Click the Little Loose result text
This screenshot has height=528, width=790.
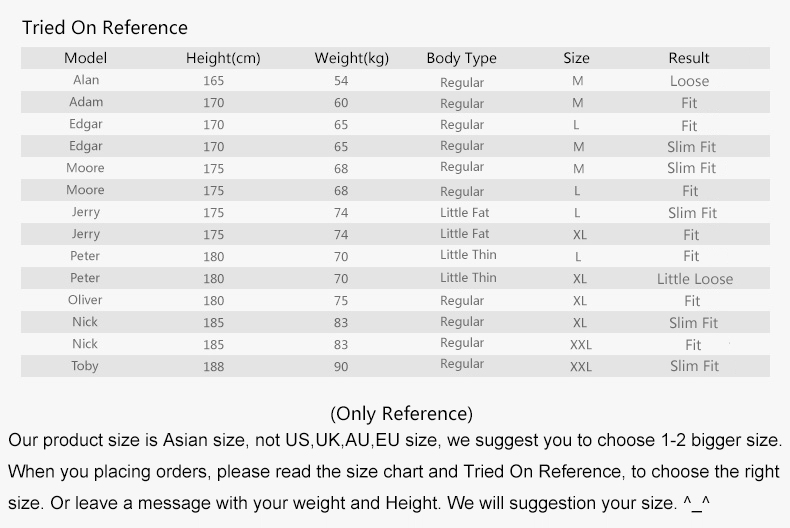694,279
